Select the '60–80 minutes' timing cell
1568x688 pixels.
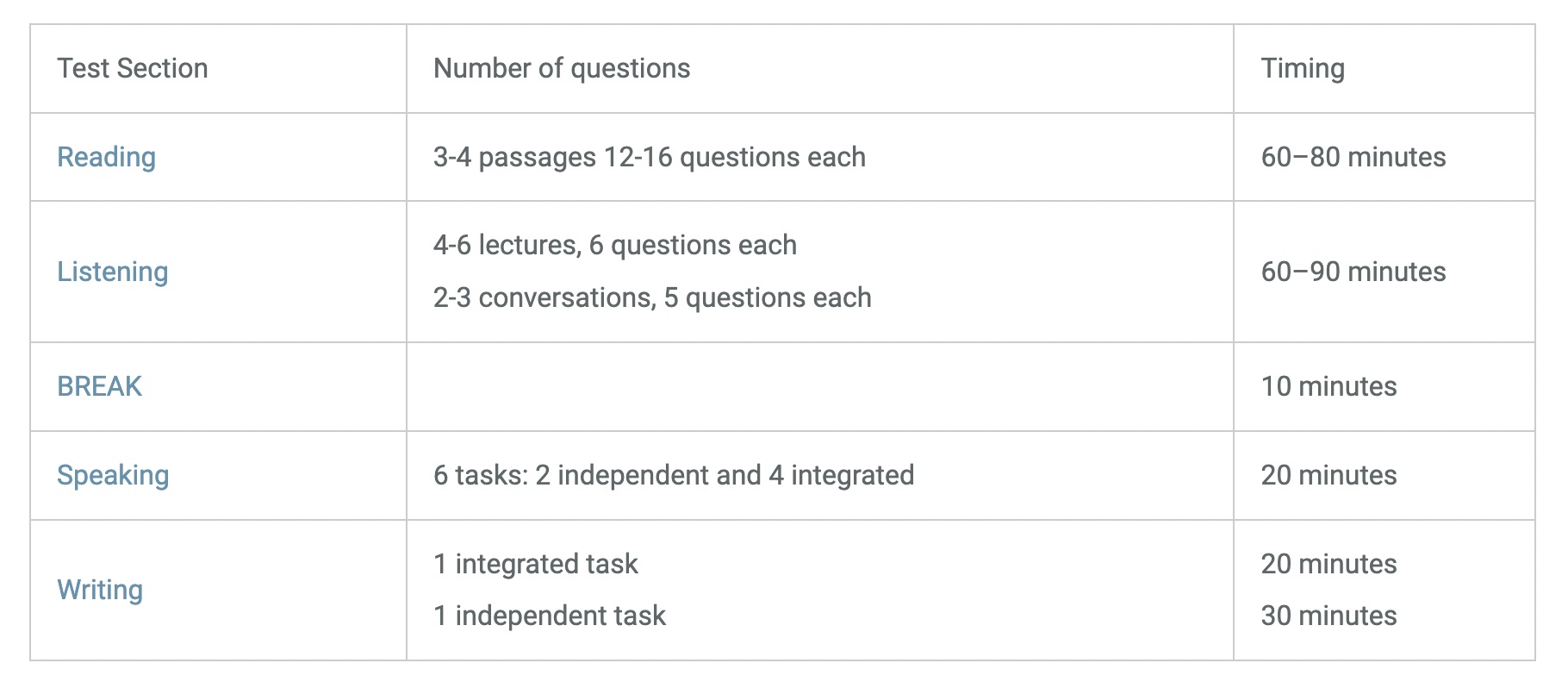pos(1353,157)
